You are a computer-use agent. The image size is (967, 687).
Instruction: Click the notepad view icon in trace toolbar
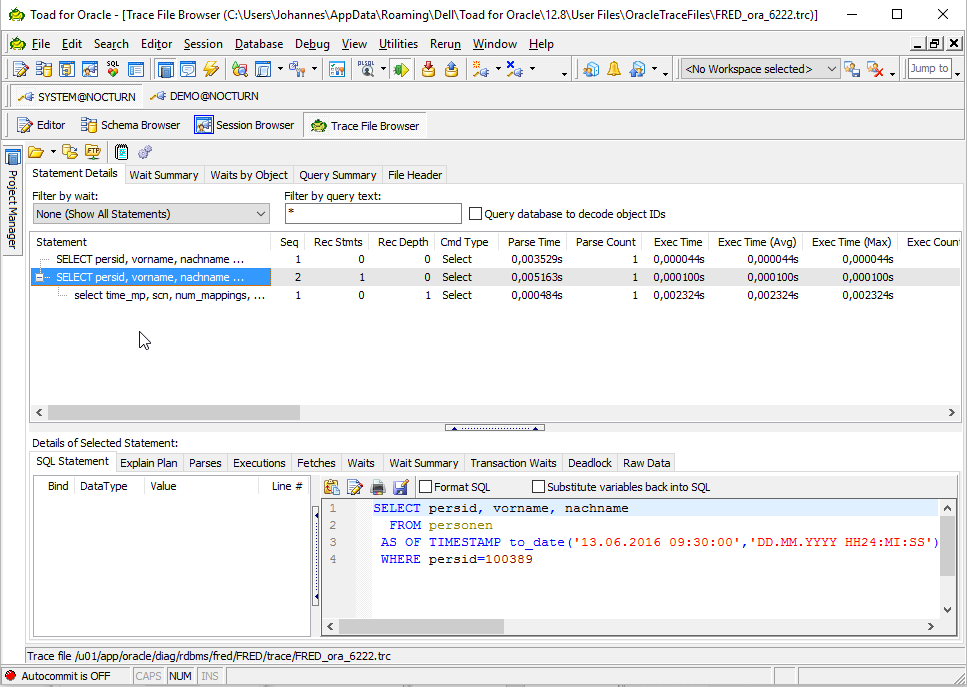(x=121, y=152)
